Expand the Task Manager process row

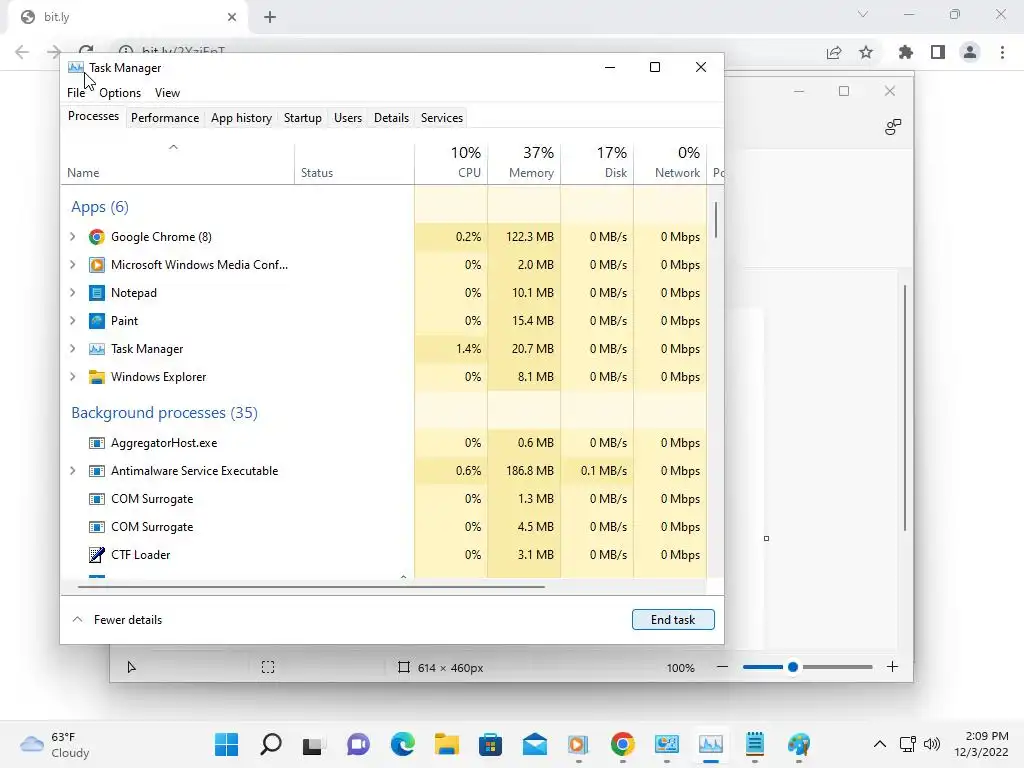tap(72, 349)
